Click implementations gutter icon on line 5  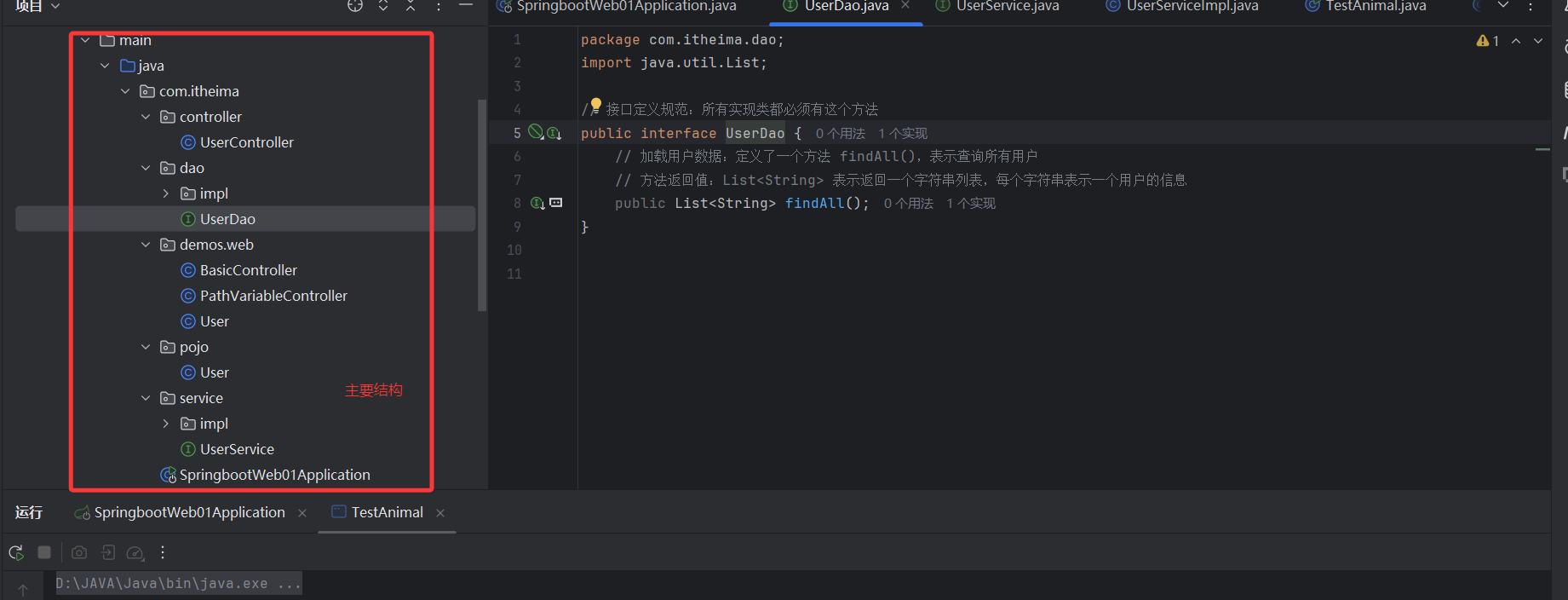pyautogui.click(x=554, y=133)
